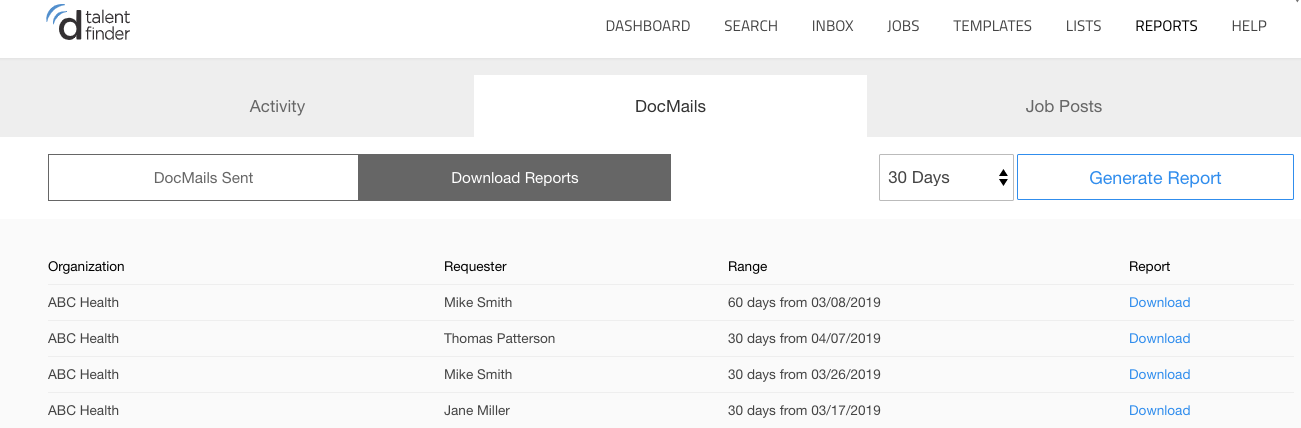Select the range text 60 days from 03/08/2019
This screenshot has height=428, width=1301.
[x=804, y=302]
